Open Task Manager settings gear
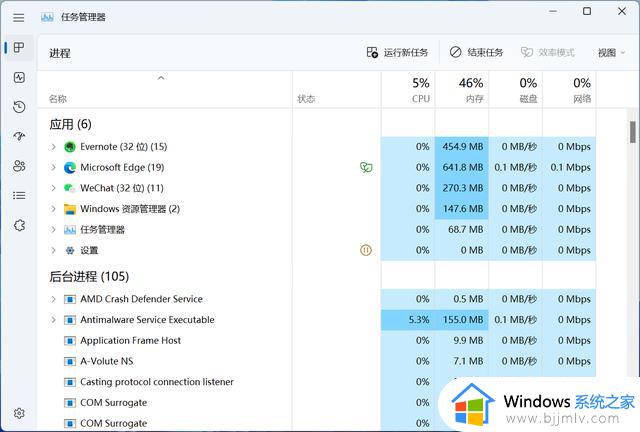 (19, 413)
